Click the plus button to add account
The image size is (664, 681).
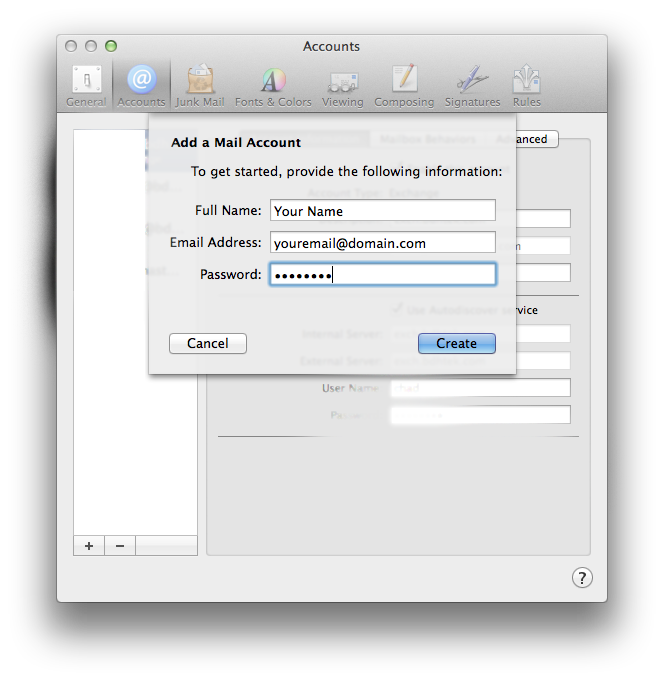(89, 545)
